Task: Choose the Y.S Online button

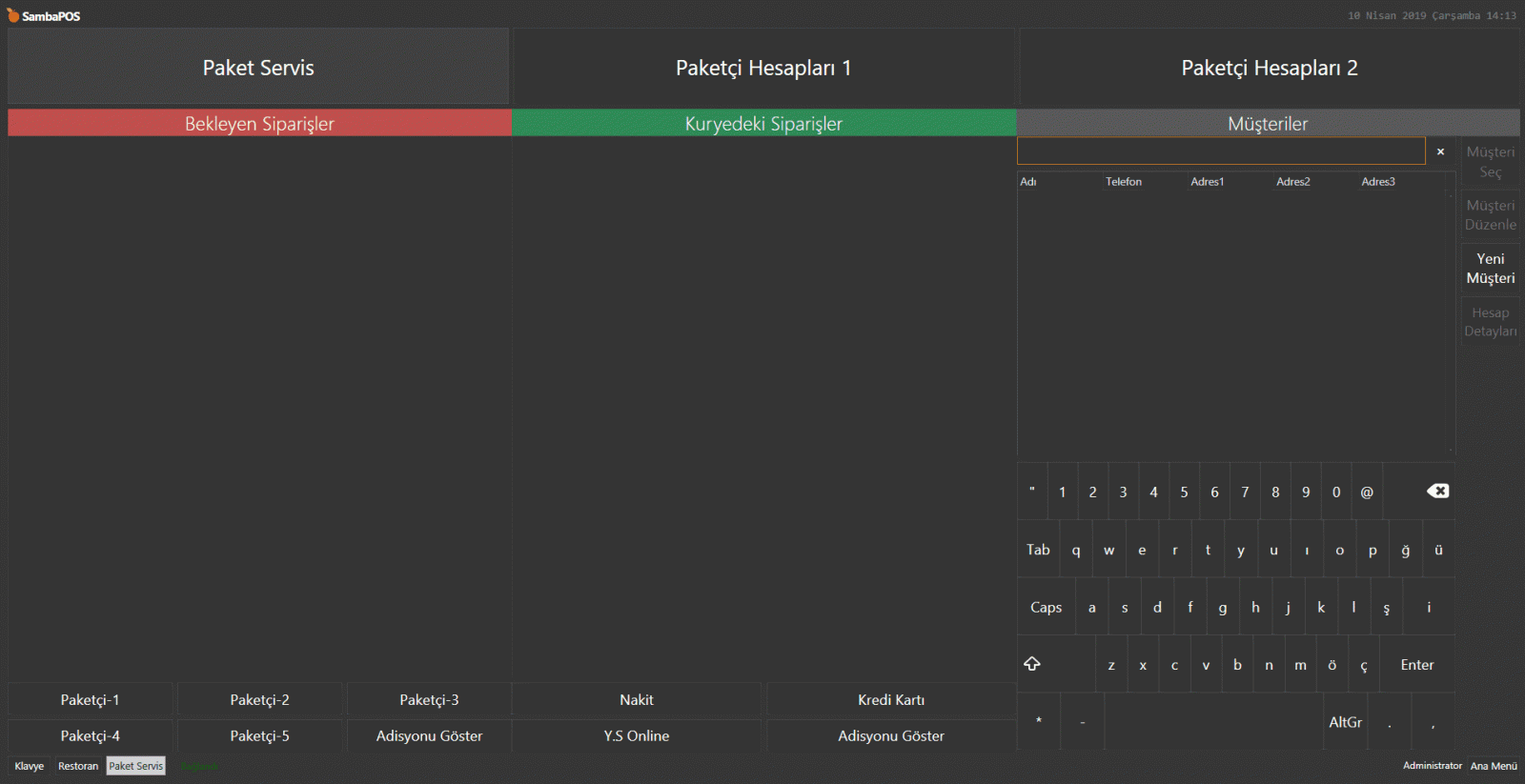Action: tap(636, 735)
